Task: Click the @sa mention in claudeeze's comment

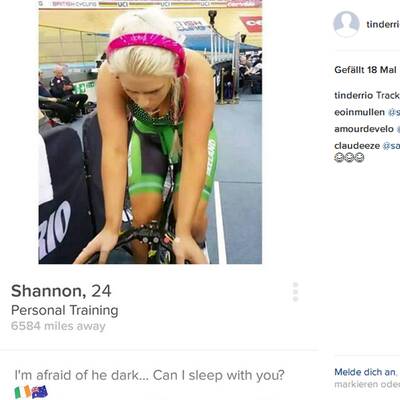Action: coord(391,146)
